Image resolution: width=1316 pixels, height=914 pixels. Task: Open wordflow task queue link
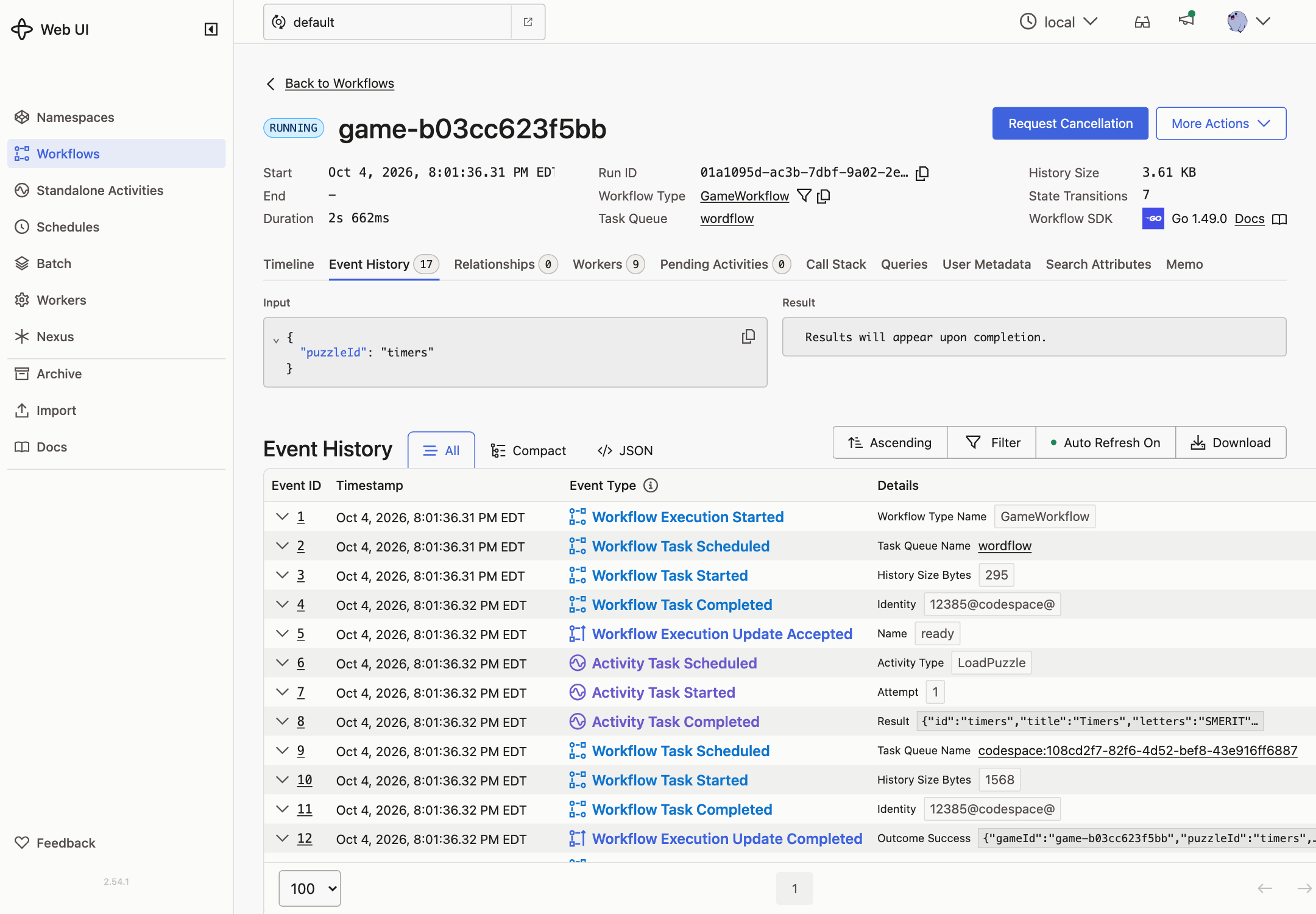coord(727,219)
